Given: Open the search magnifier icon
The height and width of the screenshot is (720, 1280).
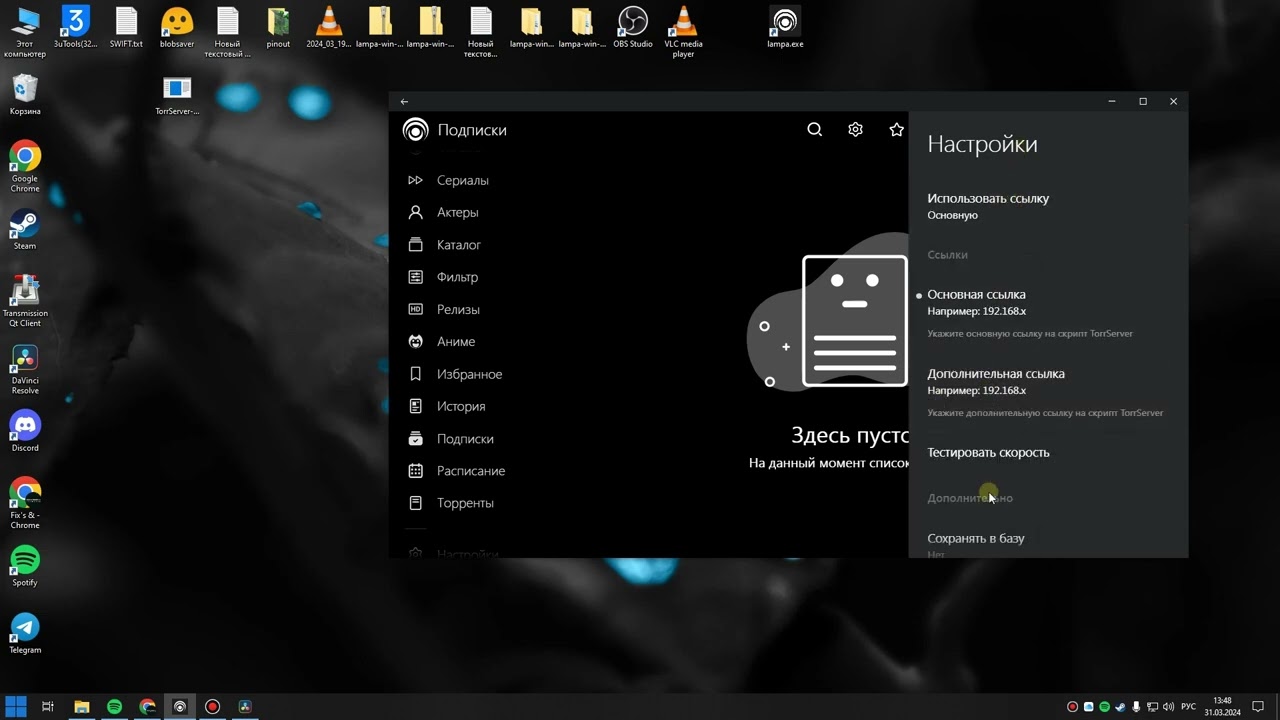Looking at the screenshot, I should coord(814,130).
